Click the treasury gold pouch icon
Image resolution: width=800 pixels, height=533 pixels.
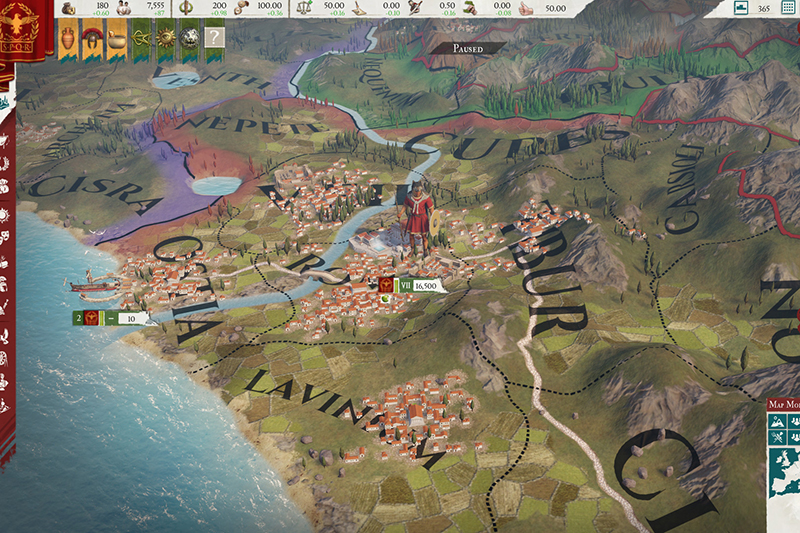click(69, 8)
